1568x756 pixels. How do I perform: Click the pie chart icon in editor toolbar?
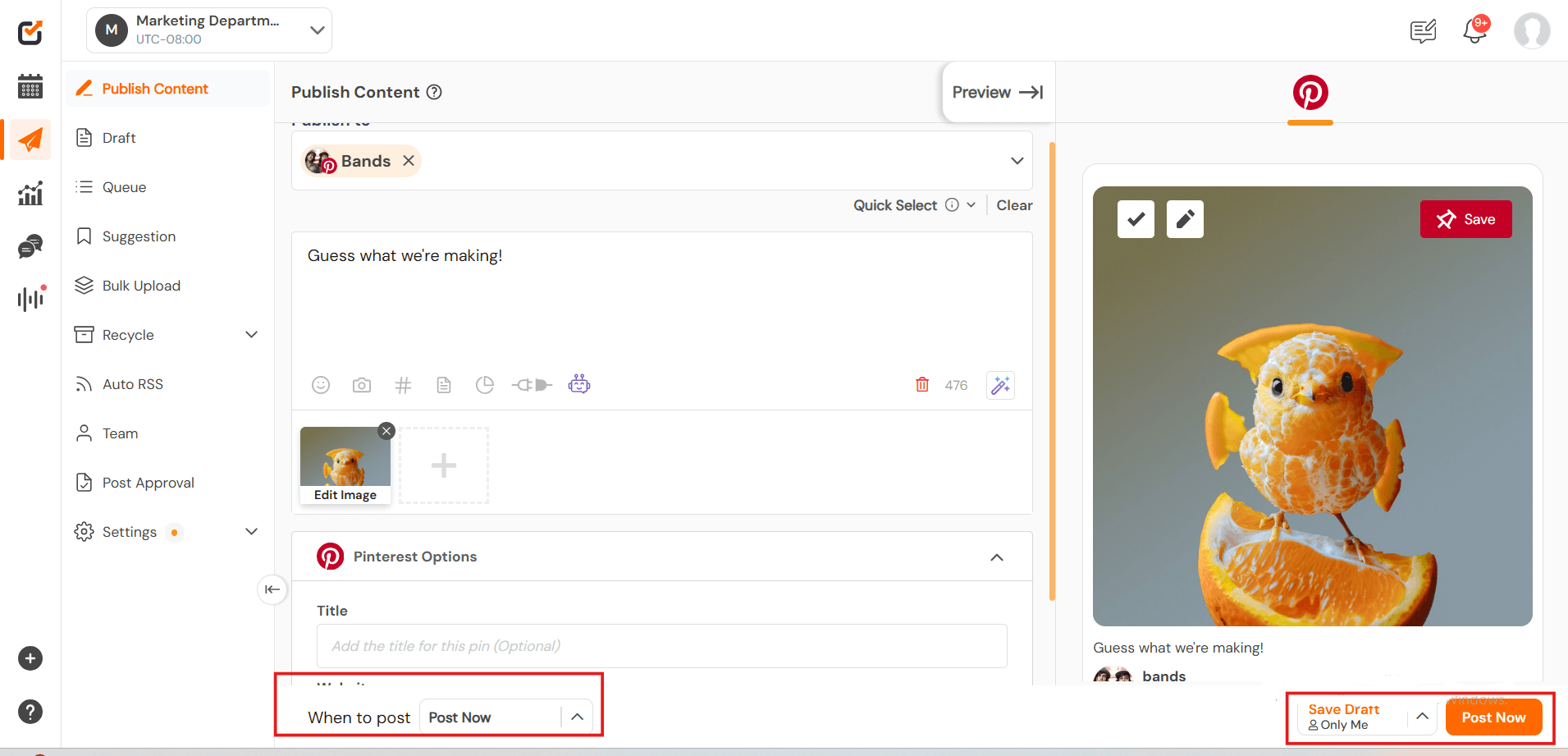coord(485,385)
